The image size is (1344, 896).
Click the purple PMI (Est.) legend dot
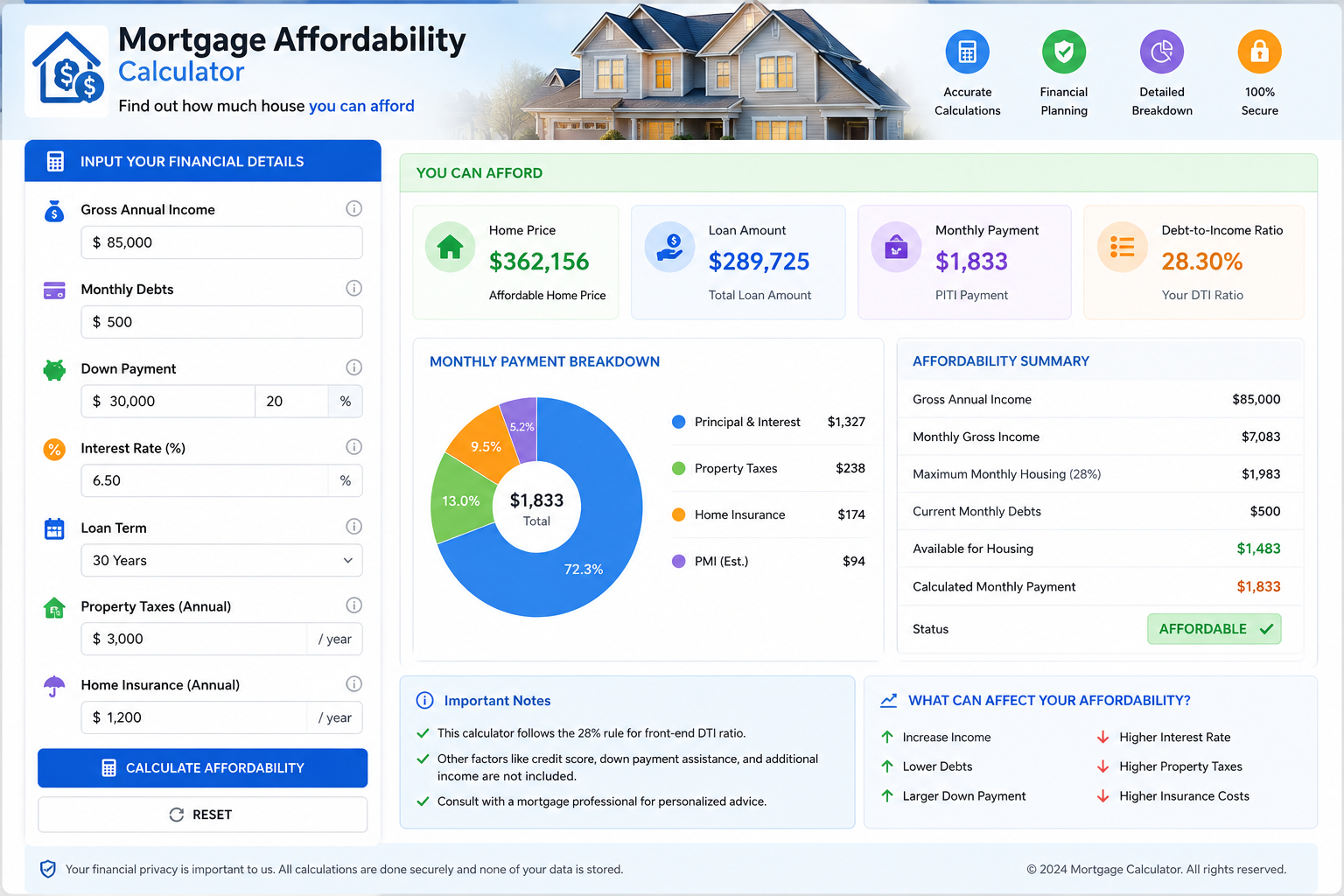pos(678,561)
